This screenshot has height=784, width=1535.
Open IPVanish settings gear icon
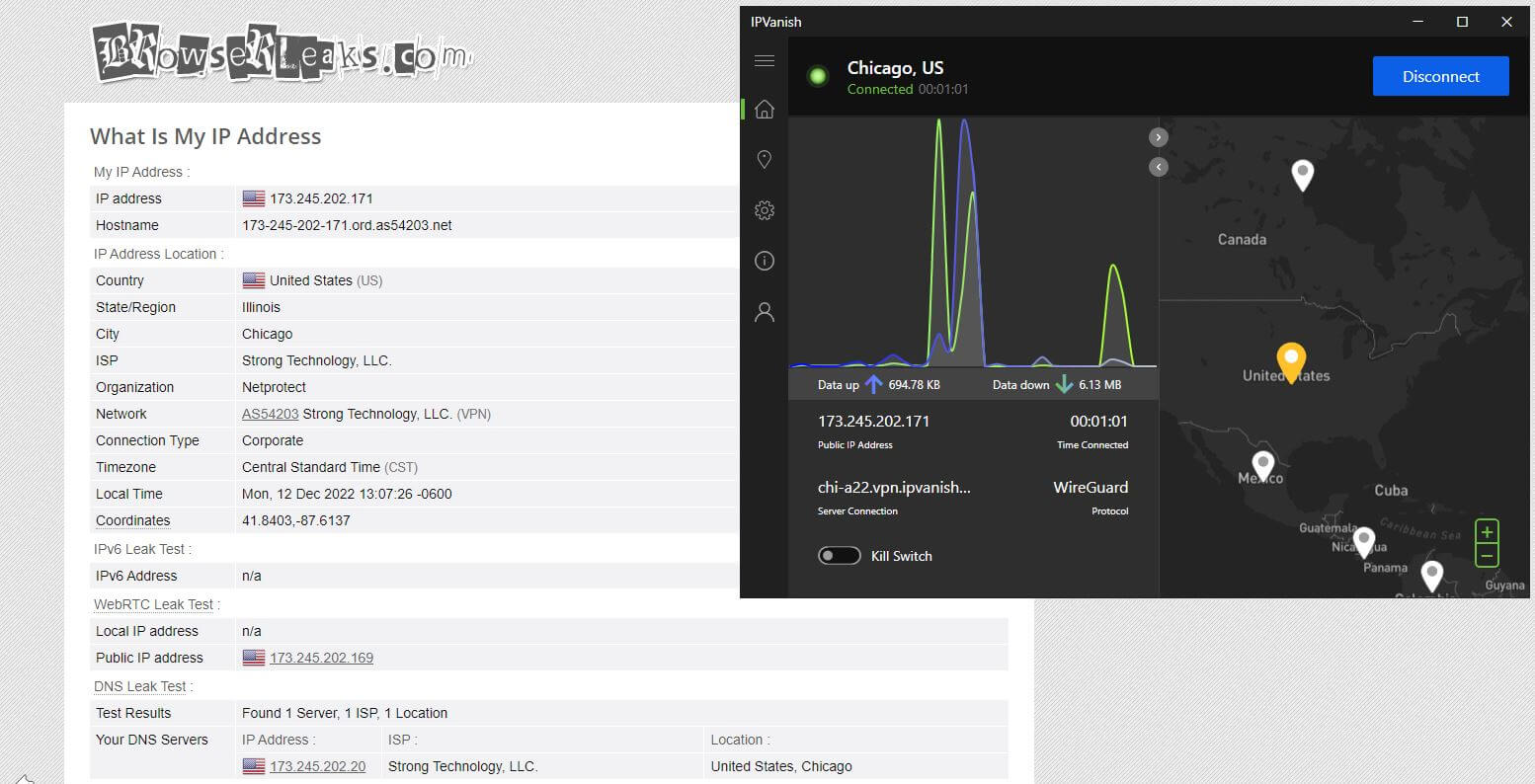(x=764, y=210)
